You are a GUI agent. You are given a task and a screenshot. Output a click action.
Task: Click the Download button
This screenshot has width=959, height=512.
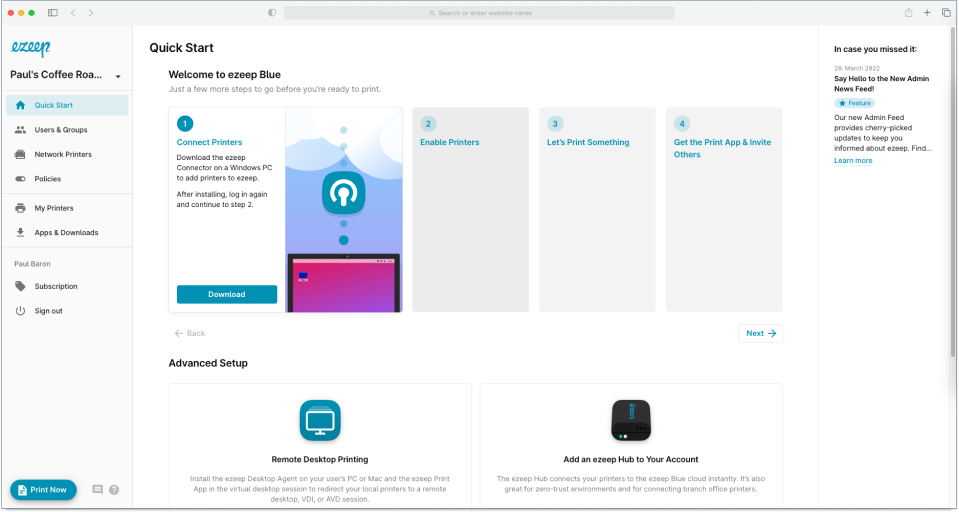(x=227, y=294)
